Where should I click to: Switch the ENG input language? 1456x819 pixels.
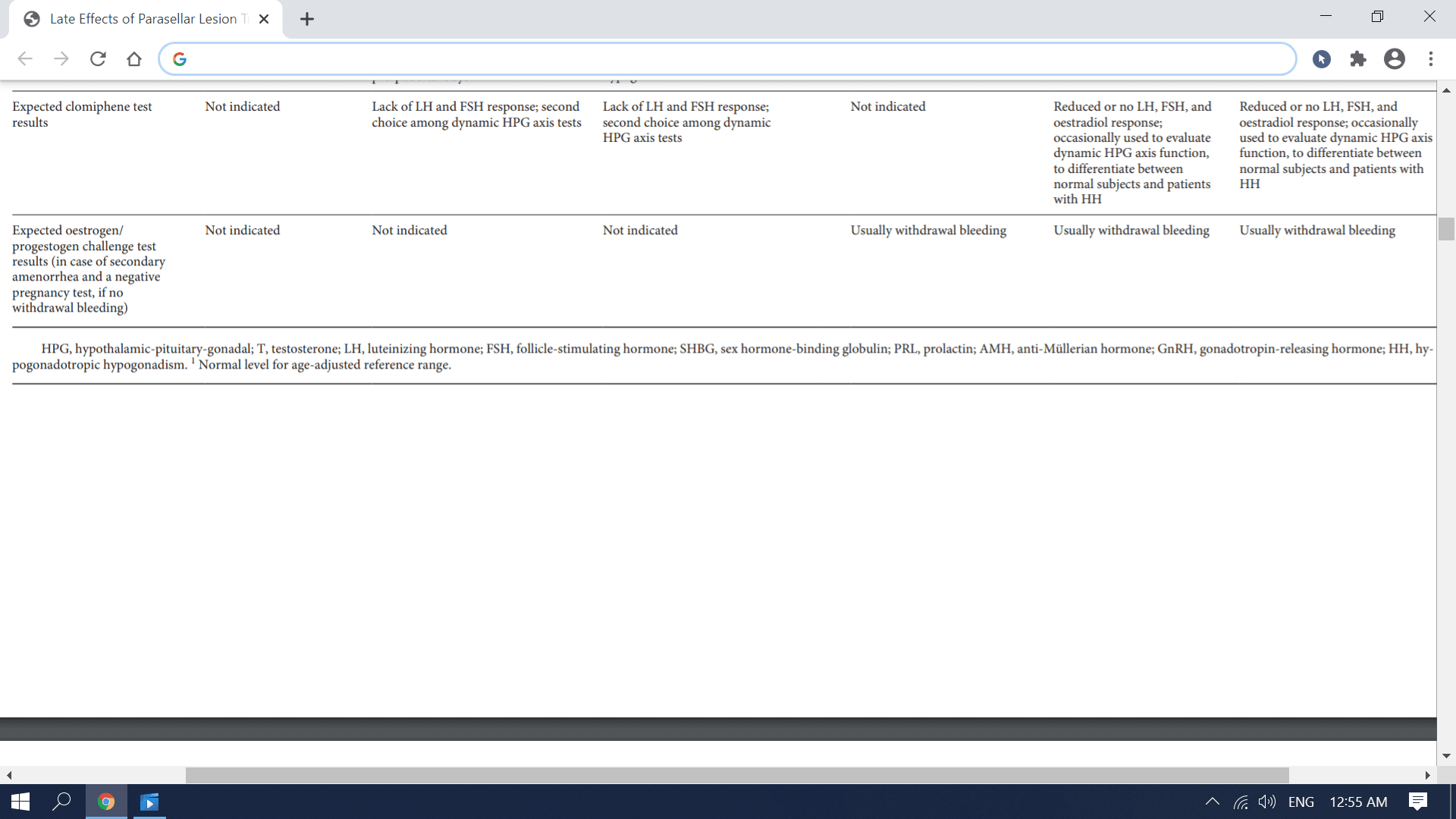click(x=1301, y=802)
